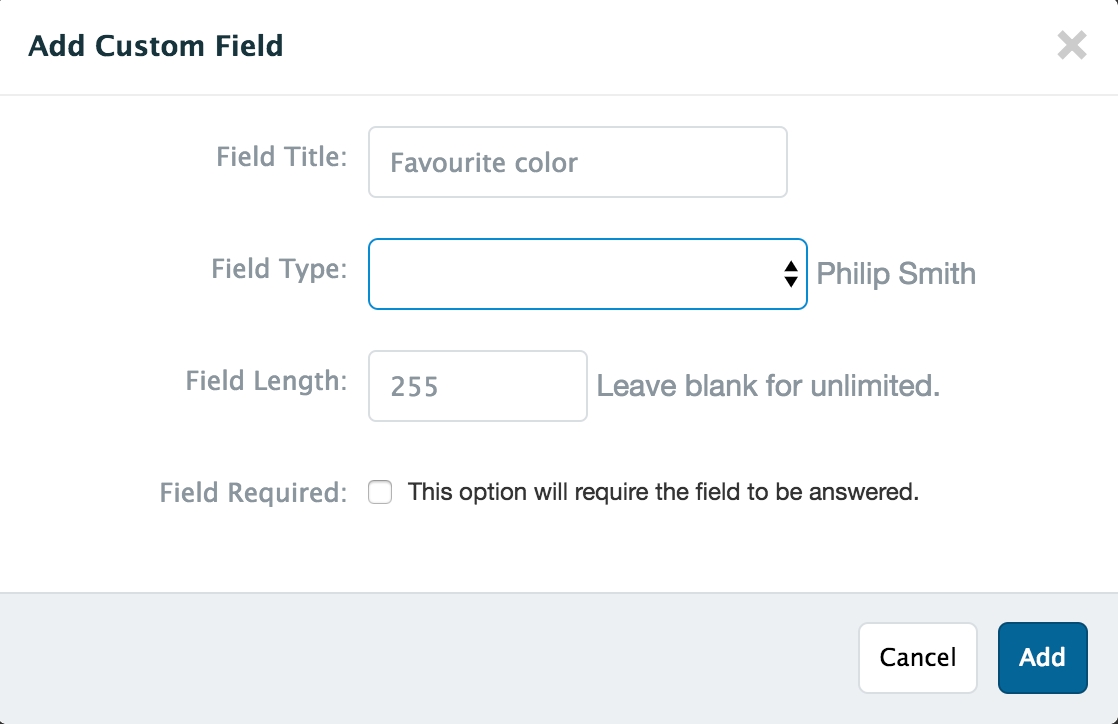Click the "Field Title:" label

click(281, 157)
